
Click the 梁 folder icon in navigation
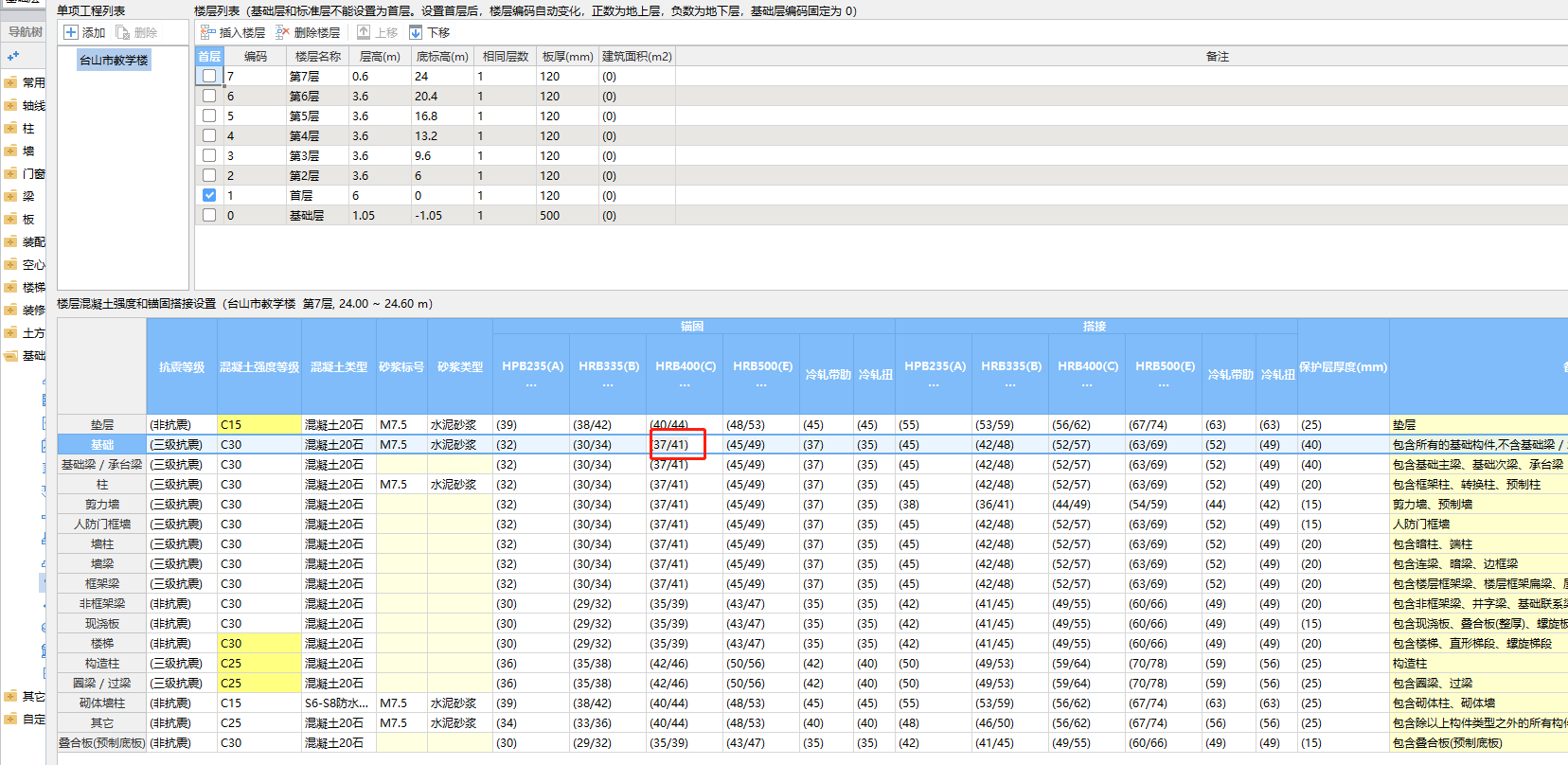coord(10,196)
